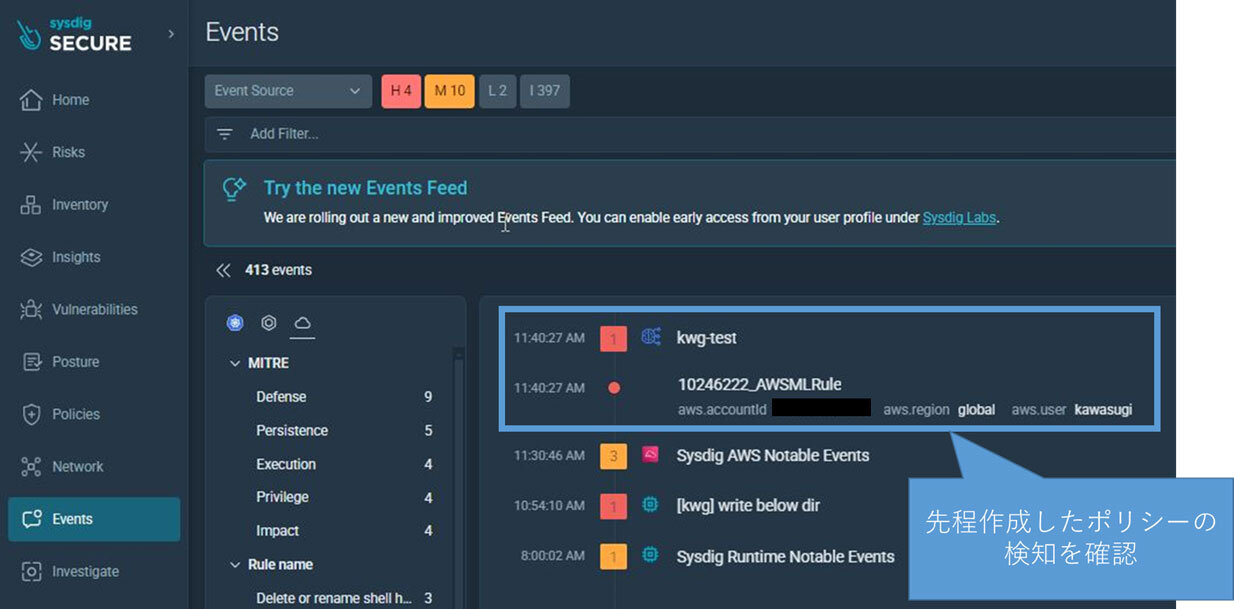Toggle the Info severity I 397 filter
This screenshot has width=1234, height=609.
(x=544, y=91)
